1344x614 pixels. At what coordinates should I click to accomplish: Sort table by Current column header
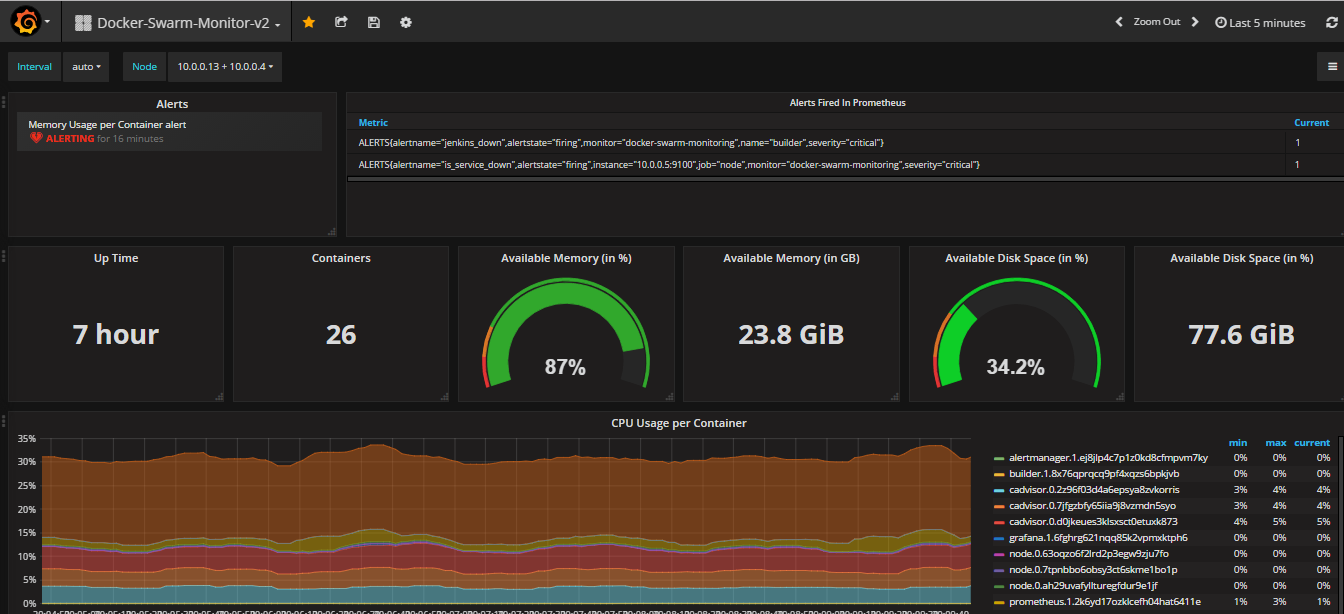1312,123
